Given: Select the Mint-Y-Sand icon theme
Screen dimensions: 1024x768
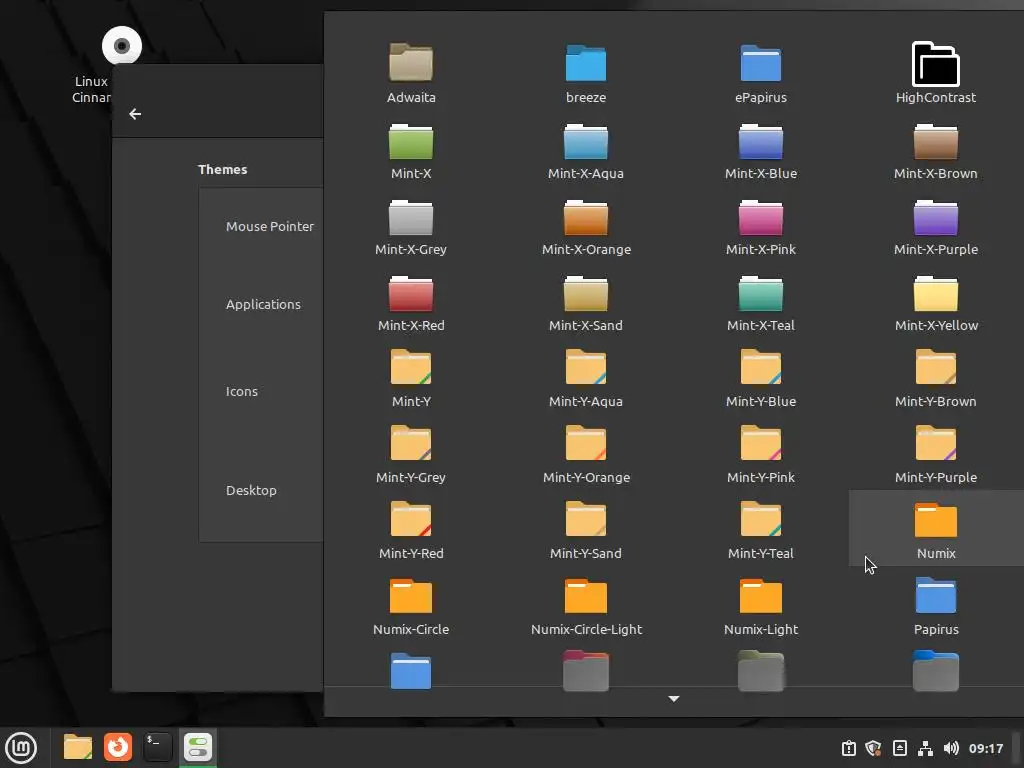Looking at the screenshot, I should 586,529.
